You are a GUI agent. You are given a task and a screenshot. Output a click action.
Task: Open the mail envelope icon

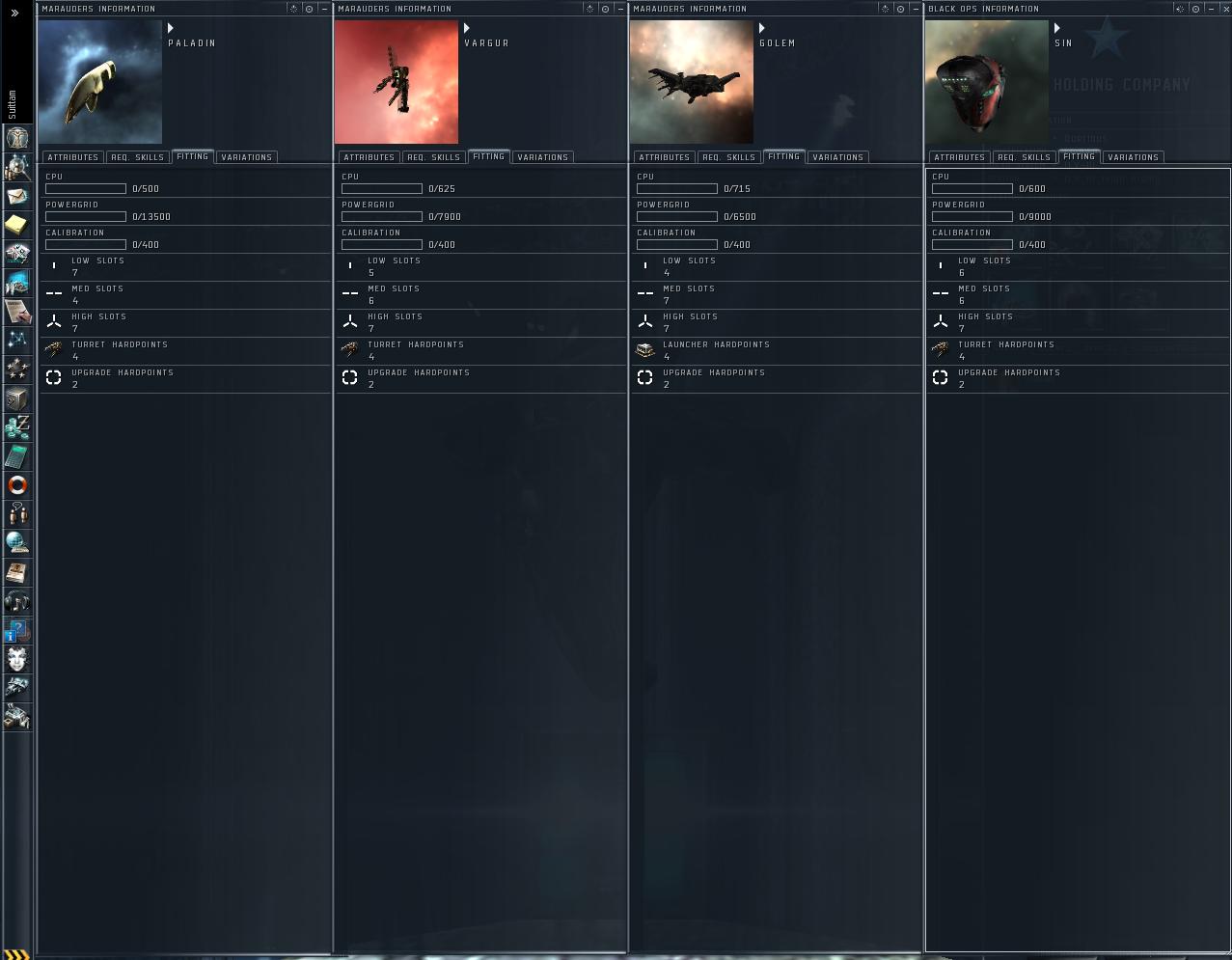[x=17, y=196]
